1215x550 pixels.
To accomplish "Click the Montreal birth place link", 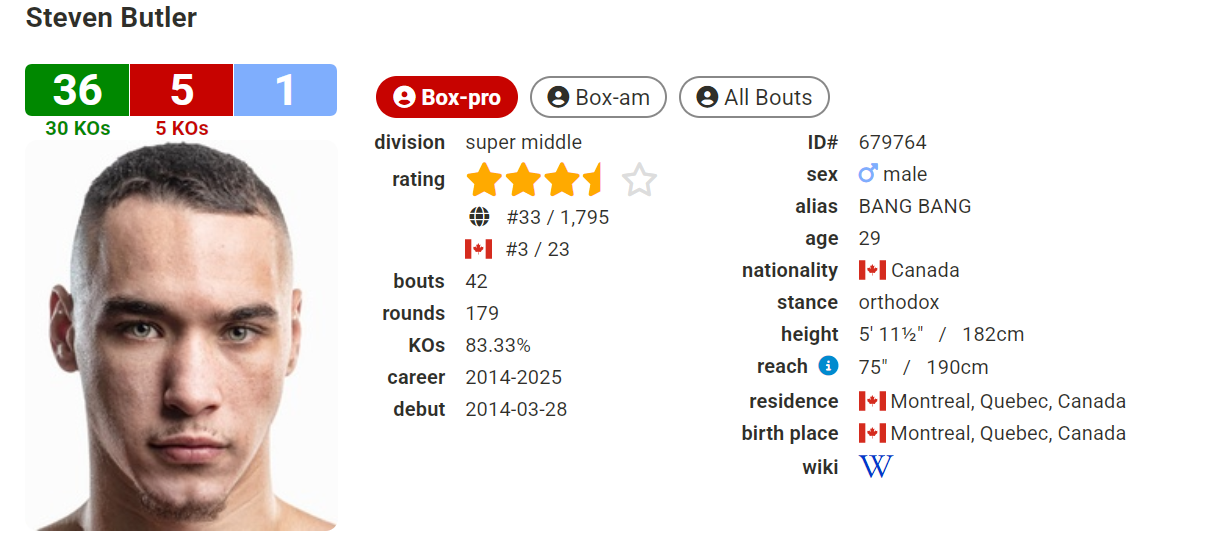I will click(1008, 433).
